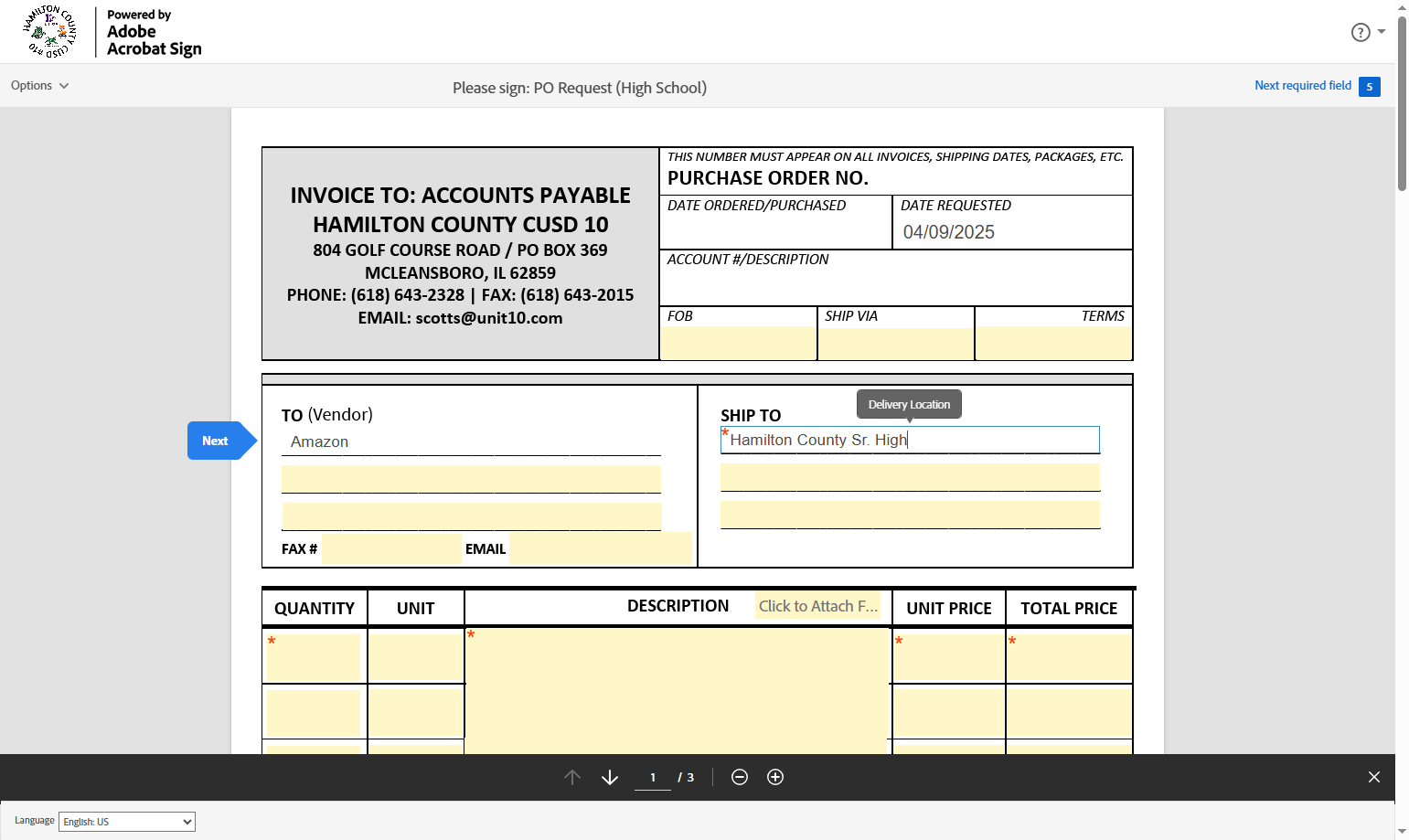Zoom out with the minus icon

[740, 777]
